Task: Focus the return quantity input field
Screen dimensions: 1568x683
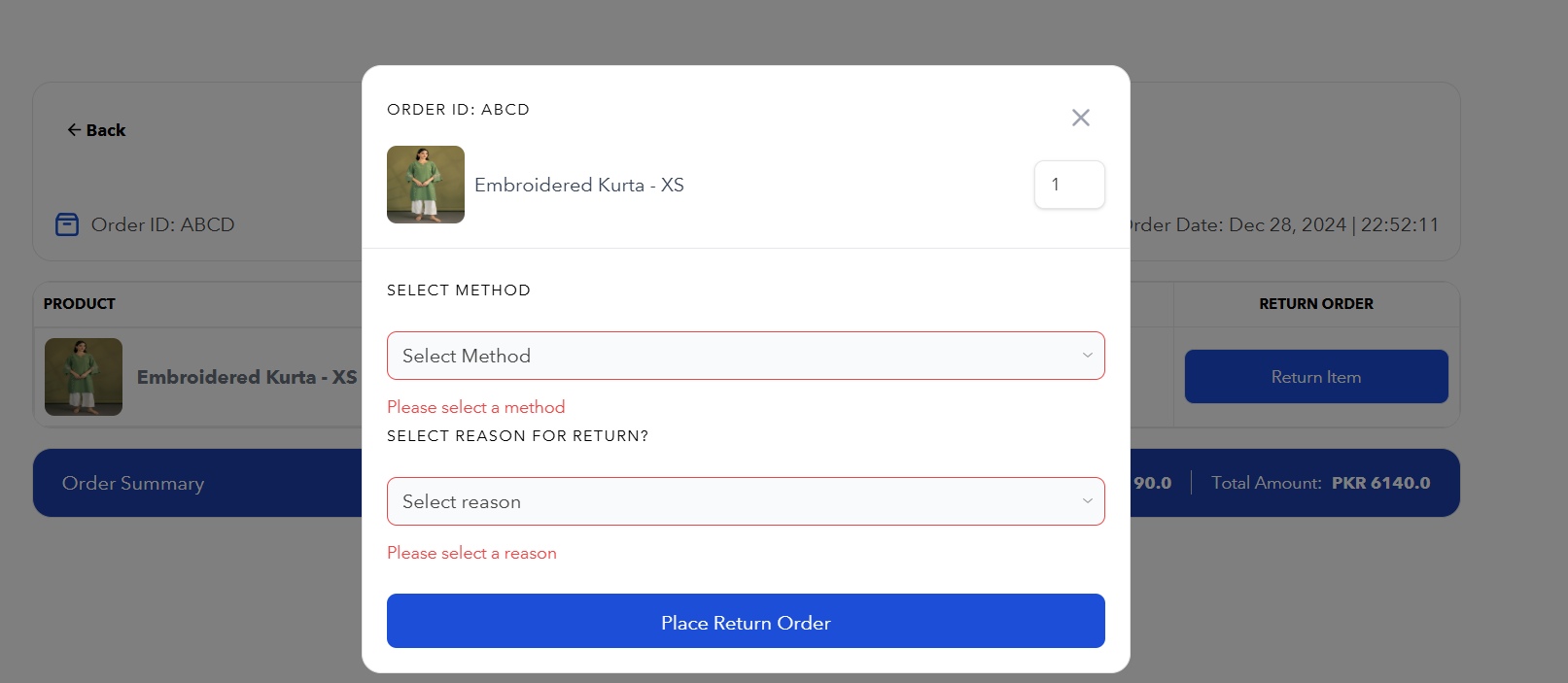Action: [x=1069, y=185]
